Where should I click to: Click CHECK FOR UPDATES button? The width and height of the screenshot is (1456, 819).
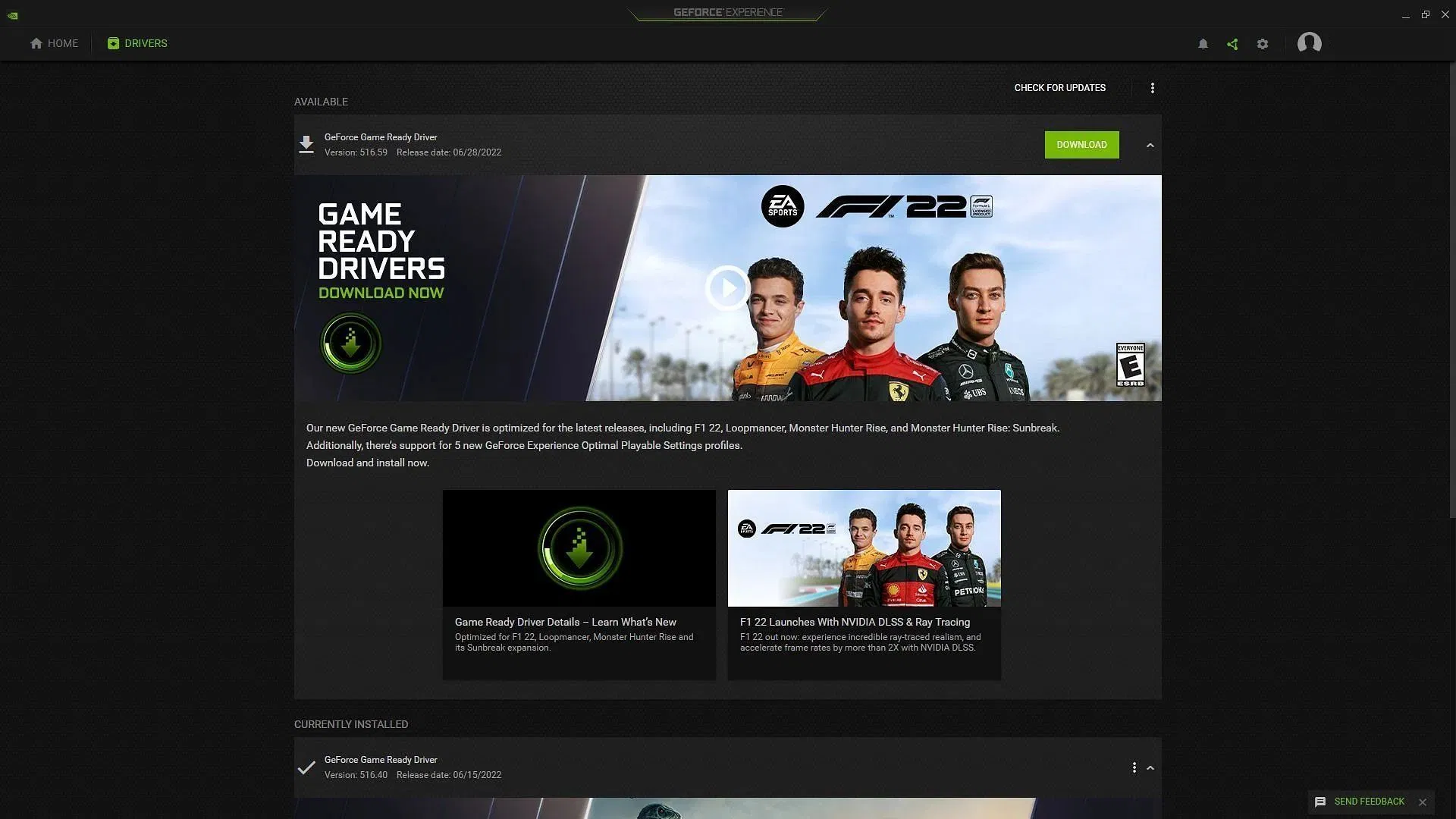click(x=1060, y=89)
